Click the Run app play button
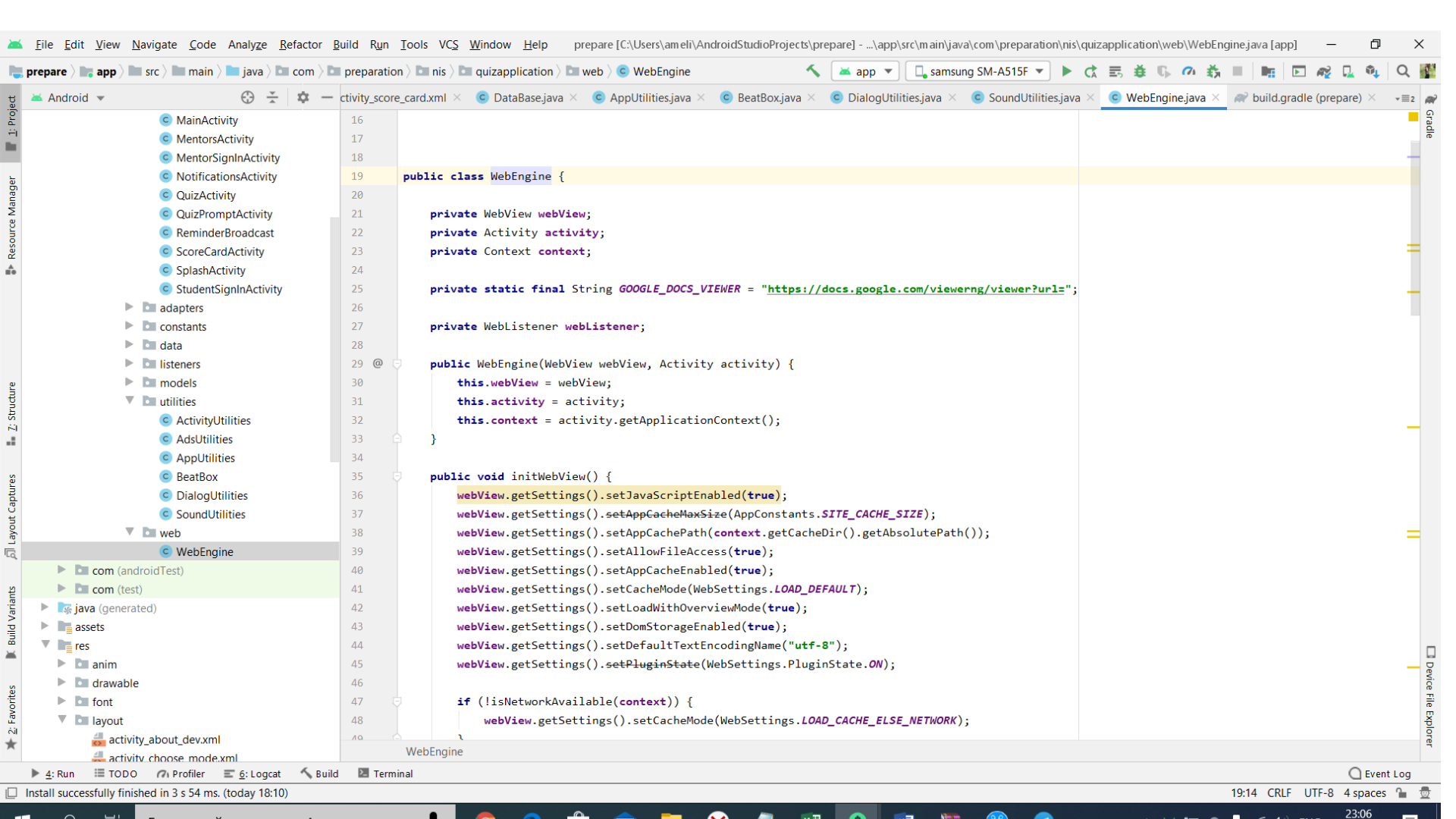 (1066, 71)
